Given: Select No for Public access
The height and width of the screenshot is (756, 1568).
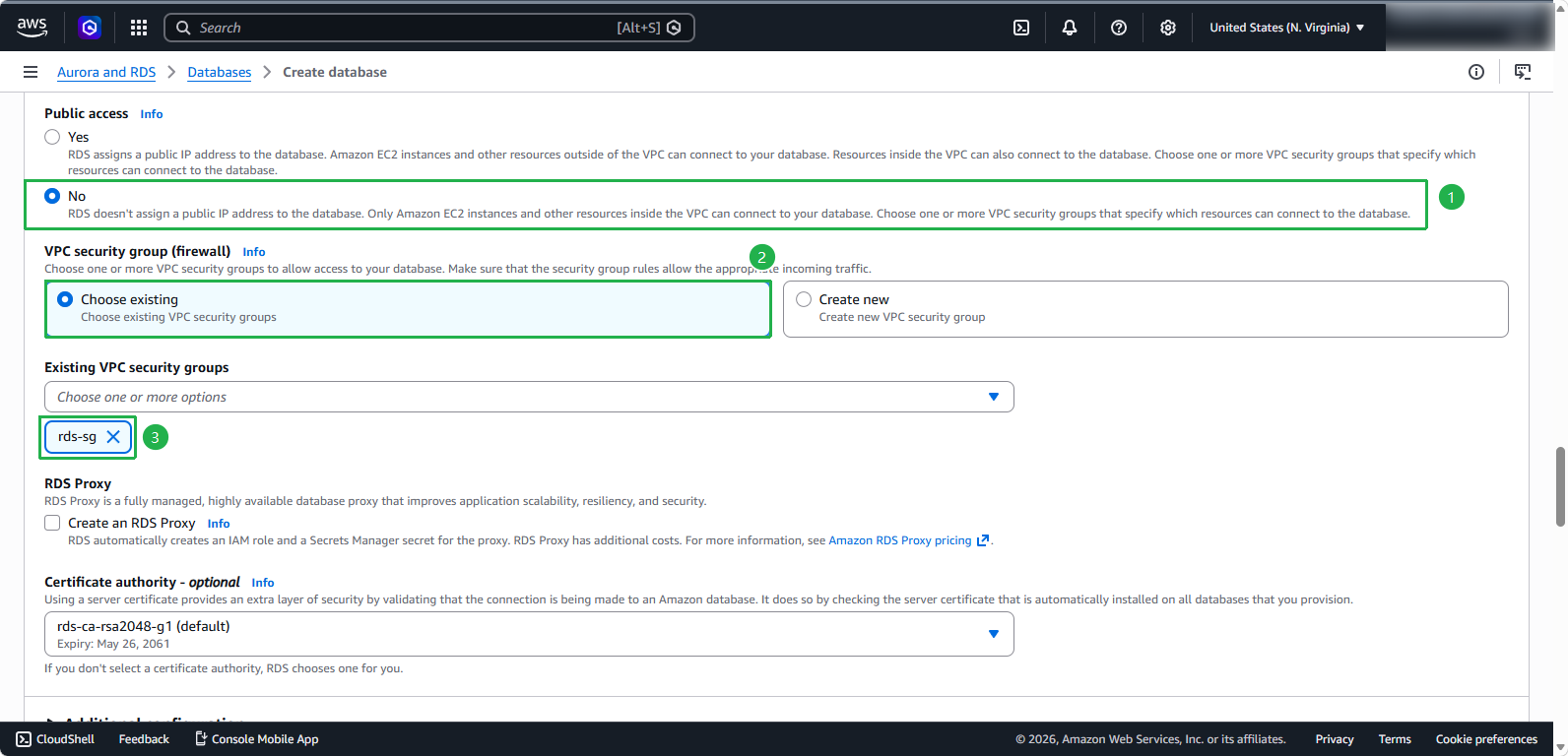Looking at the screenshot, I should click(x=52, y=196).
